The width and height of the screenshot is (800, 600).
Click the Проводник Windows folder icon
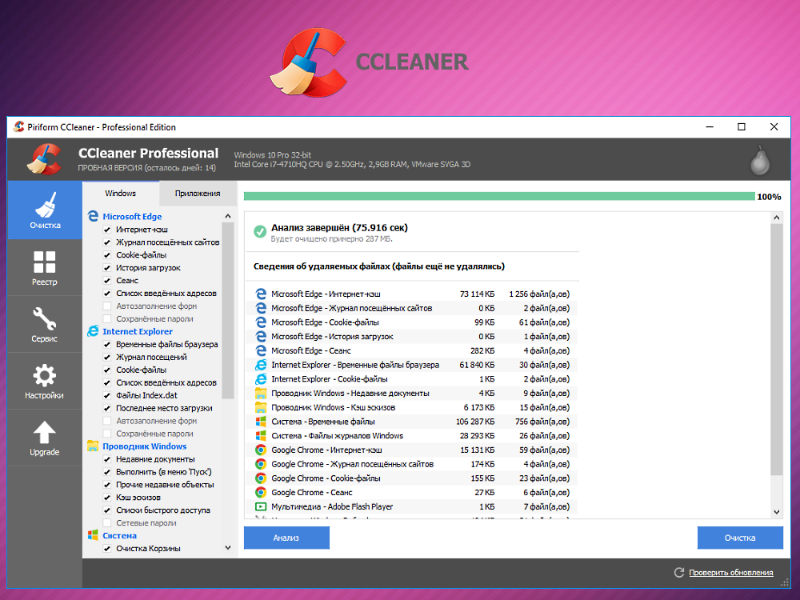coord(93,446)
